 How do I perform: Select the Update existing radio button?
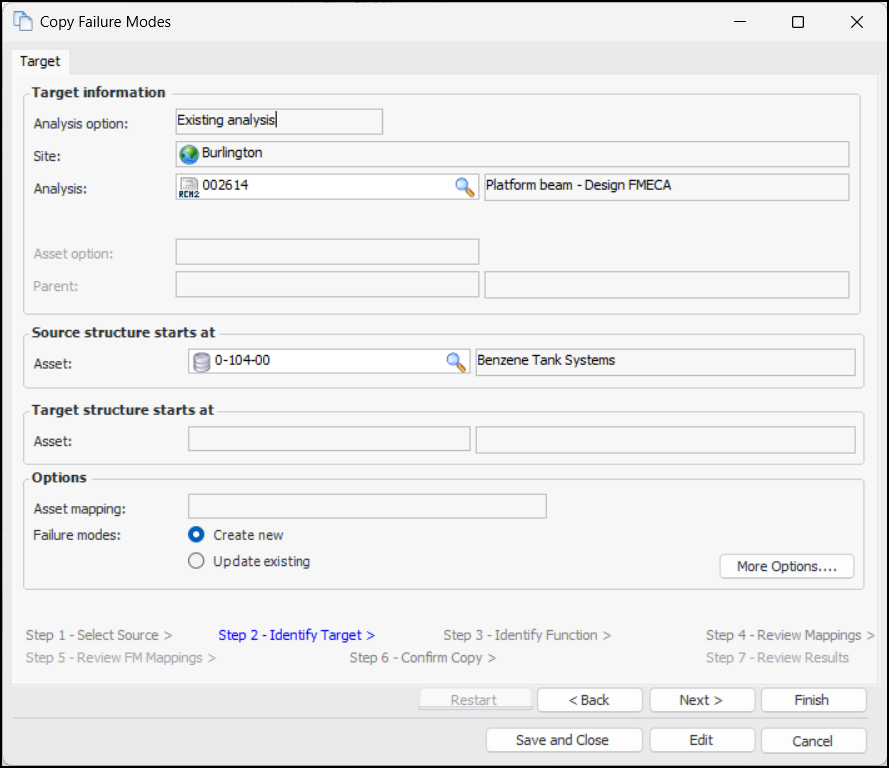pos(197,561)
